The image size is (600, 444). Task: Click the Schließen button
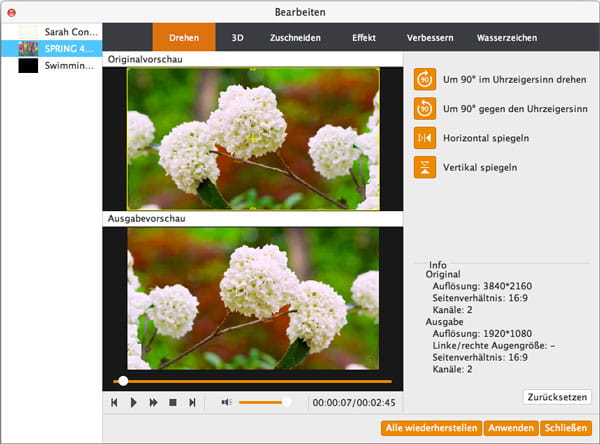click(x=566, y=428)
